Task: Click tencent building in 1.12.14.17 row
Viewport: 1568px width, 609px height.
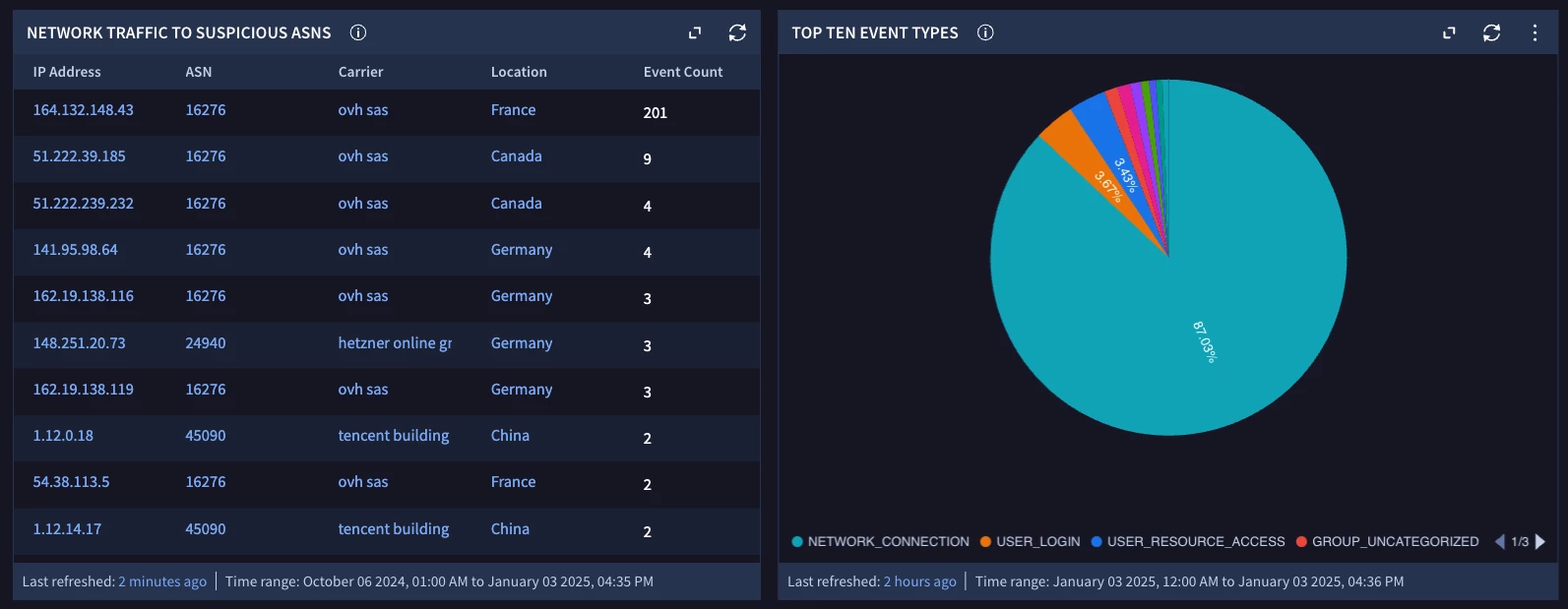Action: 394,529
